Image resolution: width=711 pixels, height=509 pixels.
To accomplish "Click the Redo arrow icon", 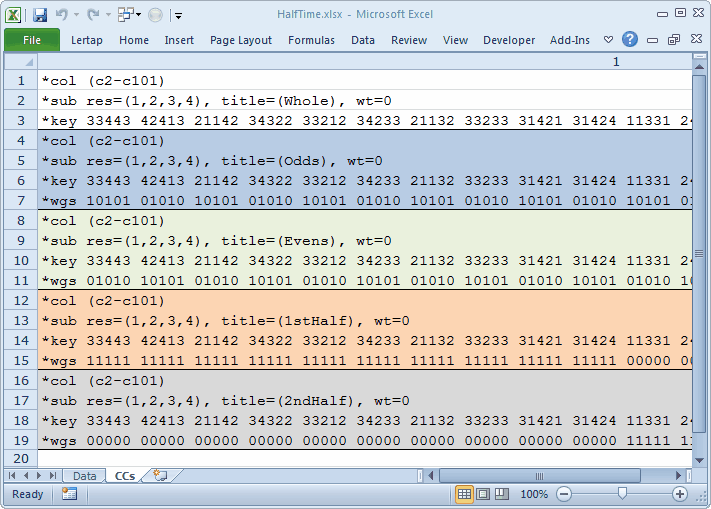I will point(91,15).
